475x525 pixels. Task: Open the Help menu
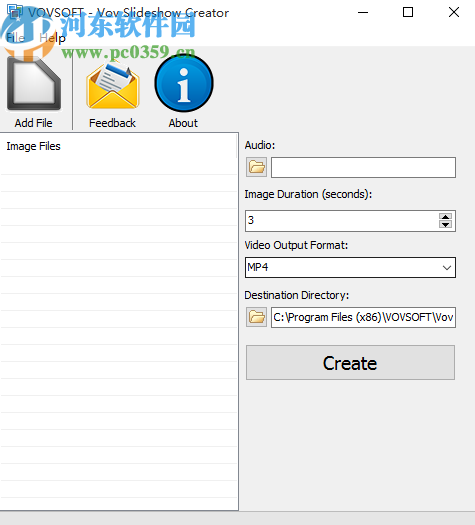(52, 38)
